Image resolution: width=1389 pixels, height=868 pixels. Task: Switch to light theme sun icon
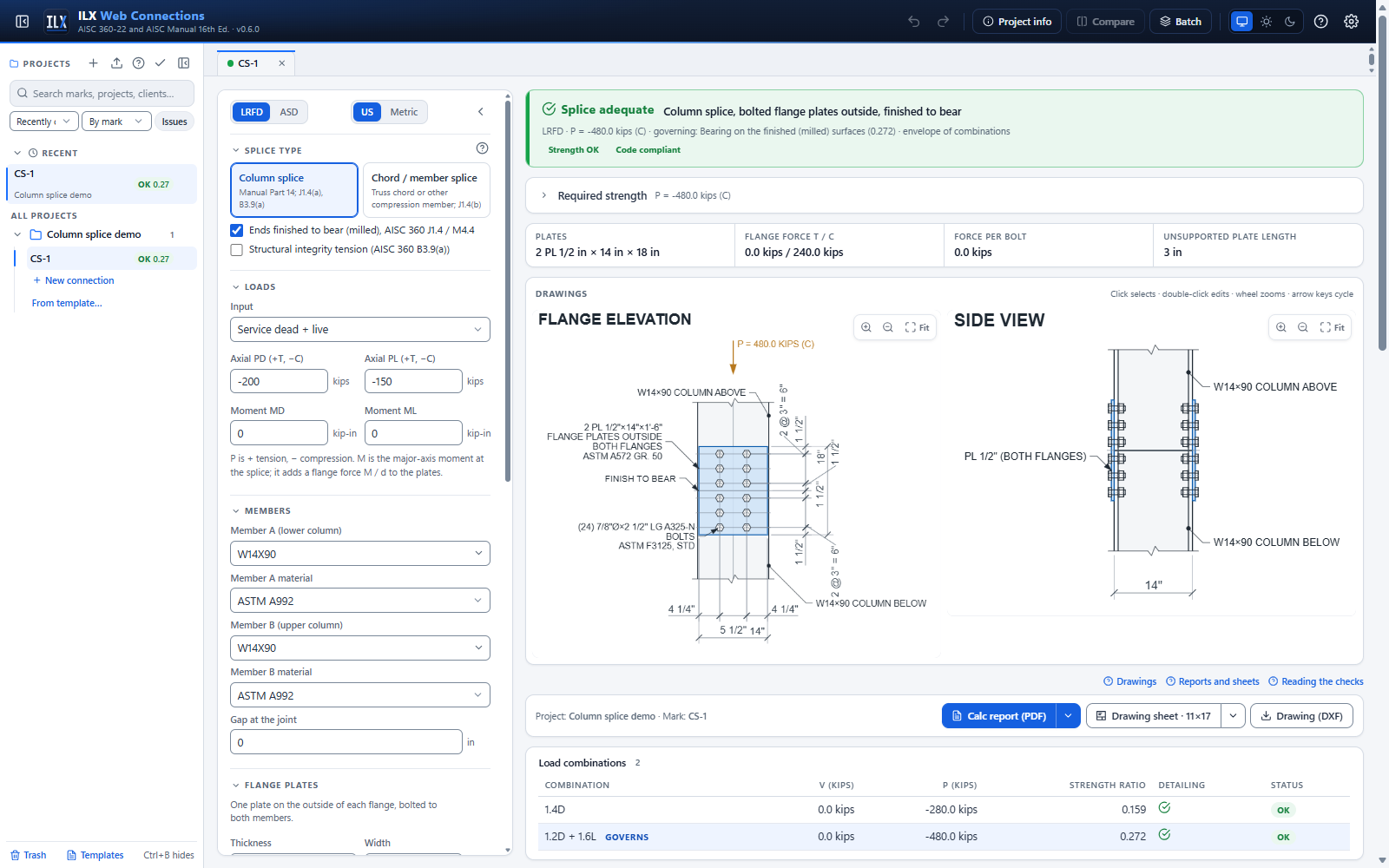click(1267, 22)
